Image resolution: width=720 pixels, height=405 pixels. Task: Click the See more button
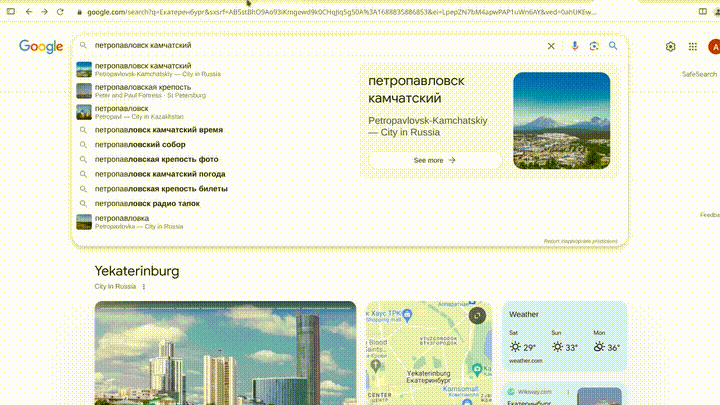tap(435, 160)
